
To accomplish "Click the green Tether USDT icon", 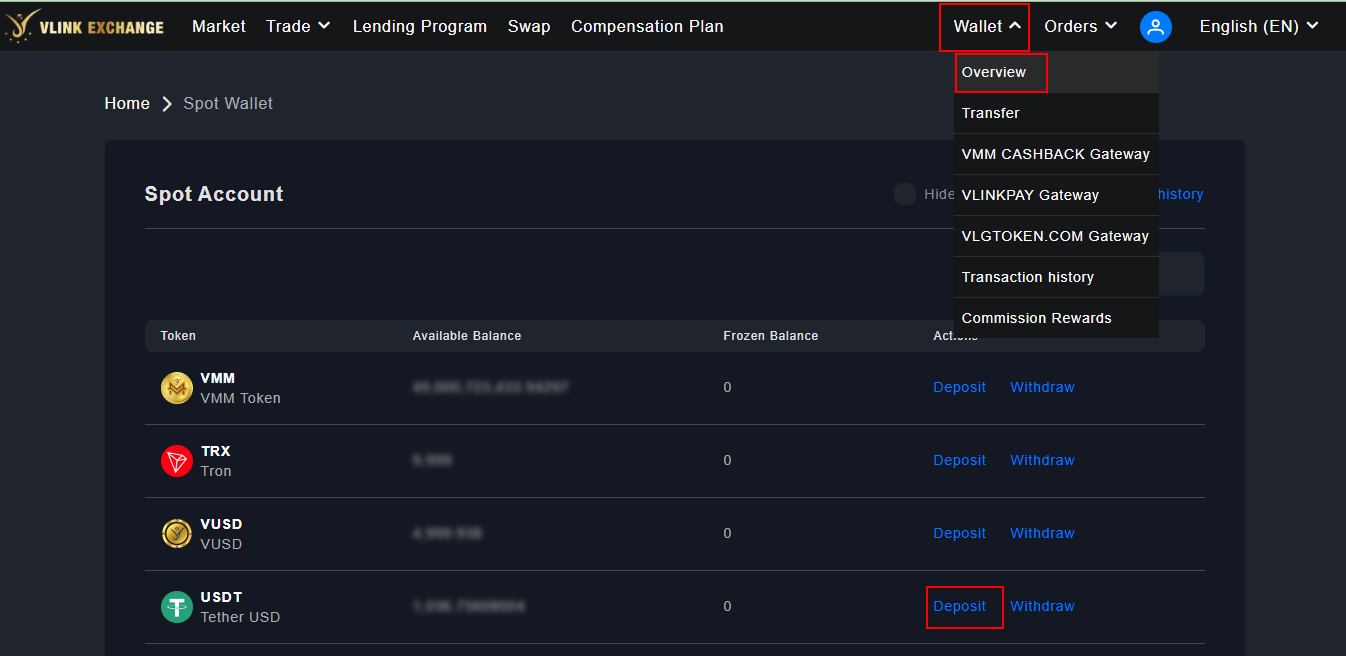I will (x=177, y=607).
